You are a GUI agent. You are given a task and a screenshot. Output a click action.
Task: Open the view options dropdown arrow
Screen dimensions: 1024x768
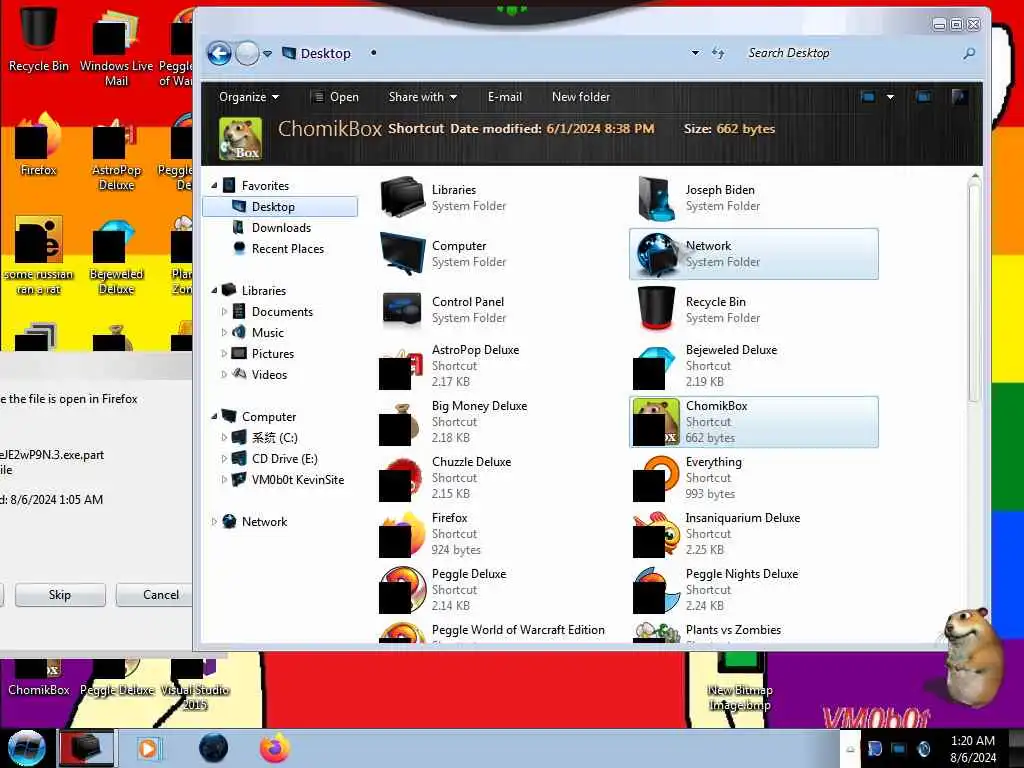889,97
